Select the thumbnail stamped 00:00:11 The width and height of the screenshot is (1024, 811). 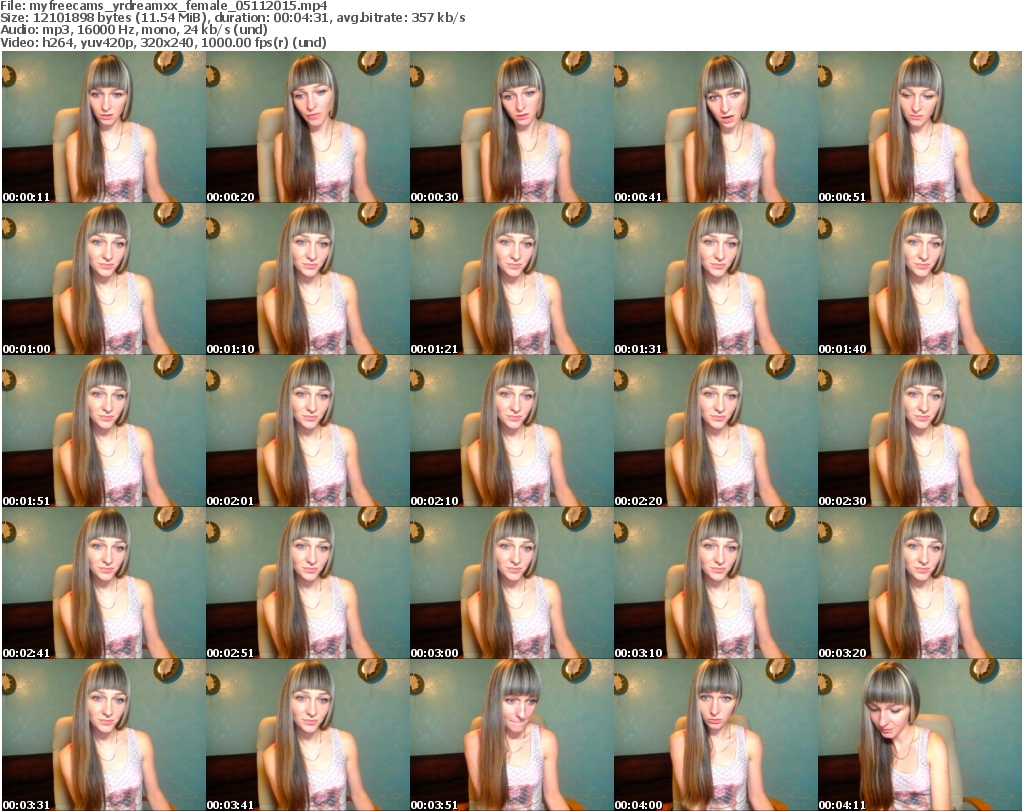click(x=104, y=127)
